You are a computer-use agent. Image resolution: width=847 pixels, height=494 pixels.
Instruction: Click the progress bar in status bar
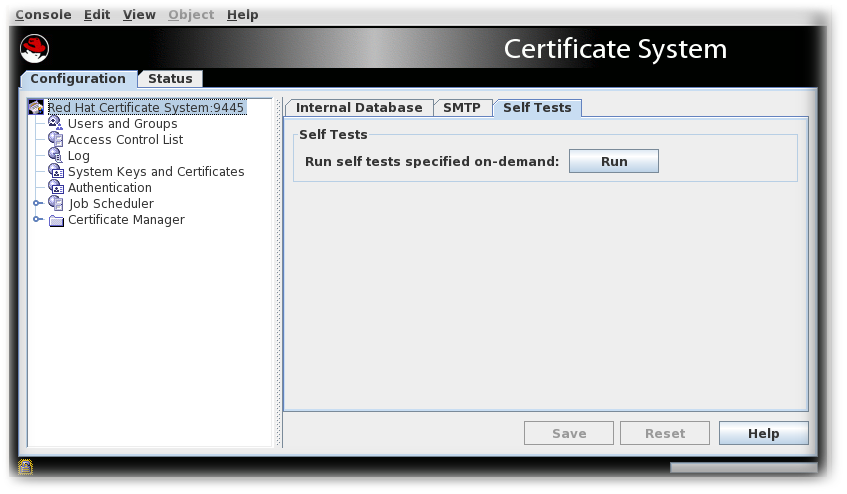743,467
